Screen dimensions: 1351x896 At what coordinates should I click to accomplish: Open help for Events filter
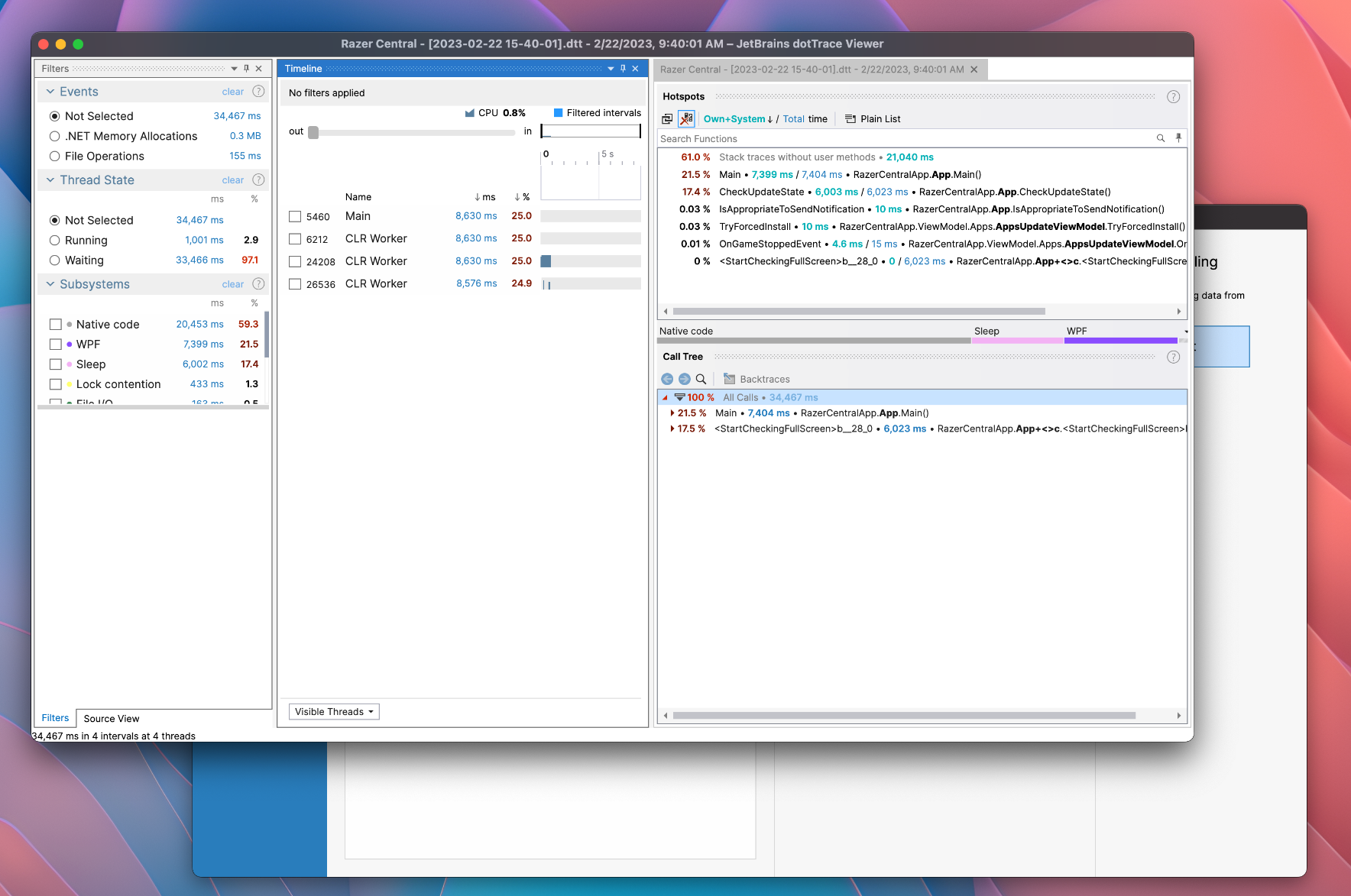tap(258, 92)
